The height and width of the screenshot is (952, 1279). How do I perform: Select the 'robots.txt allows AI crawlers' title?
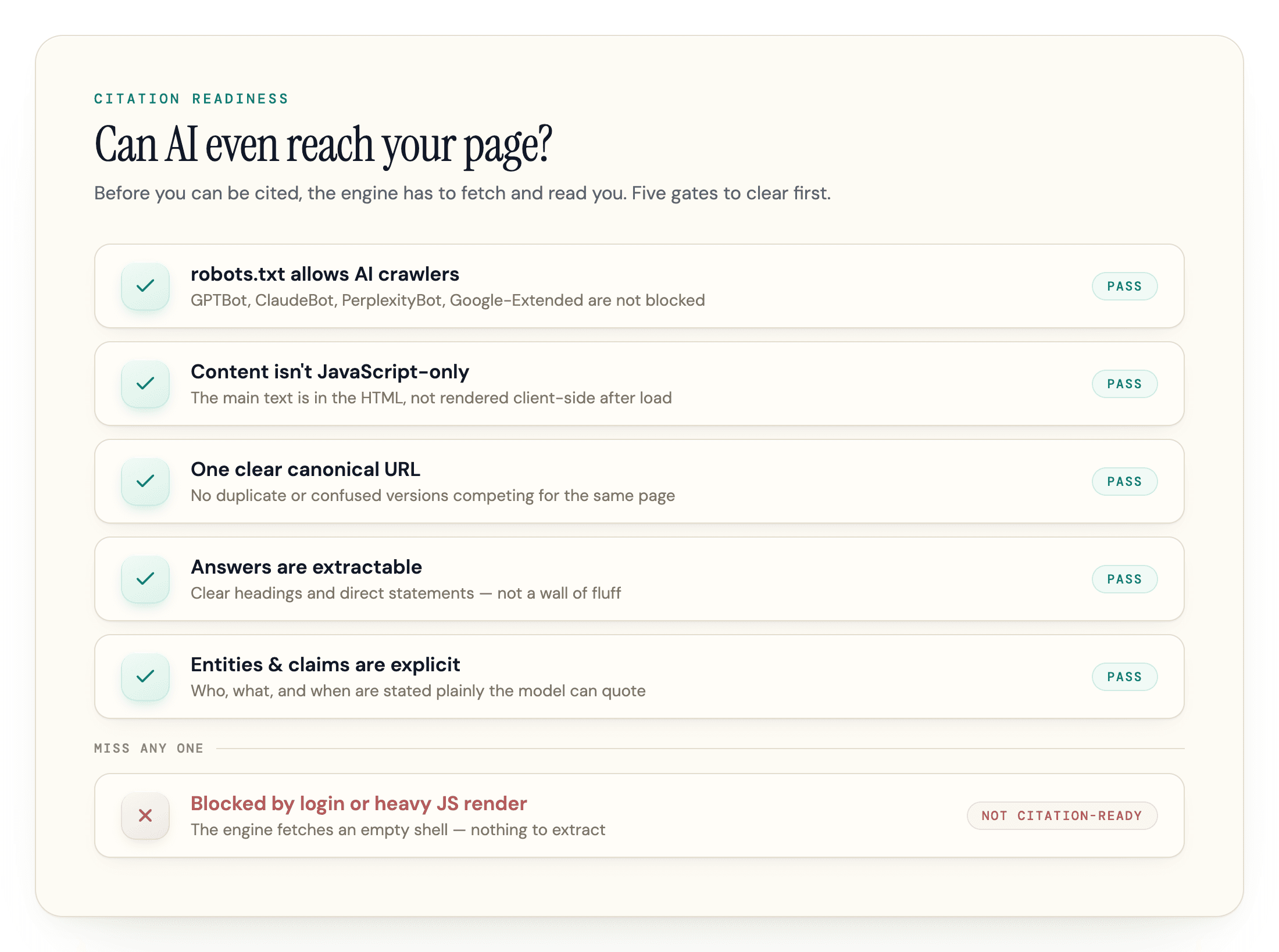[325, 274]
